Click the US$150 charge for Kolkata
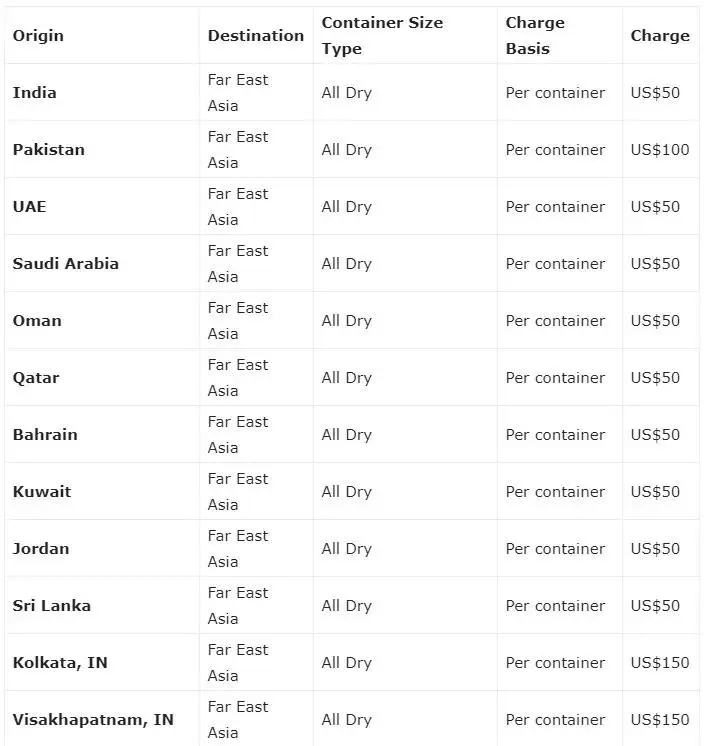 click(x=659, y=662)
